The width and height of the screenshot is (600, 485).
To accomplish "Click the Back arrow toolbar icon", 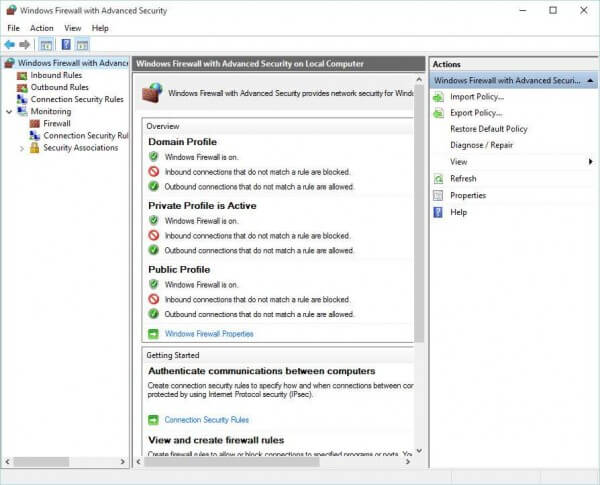I will (10, 45).
